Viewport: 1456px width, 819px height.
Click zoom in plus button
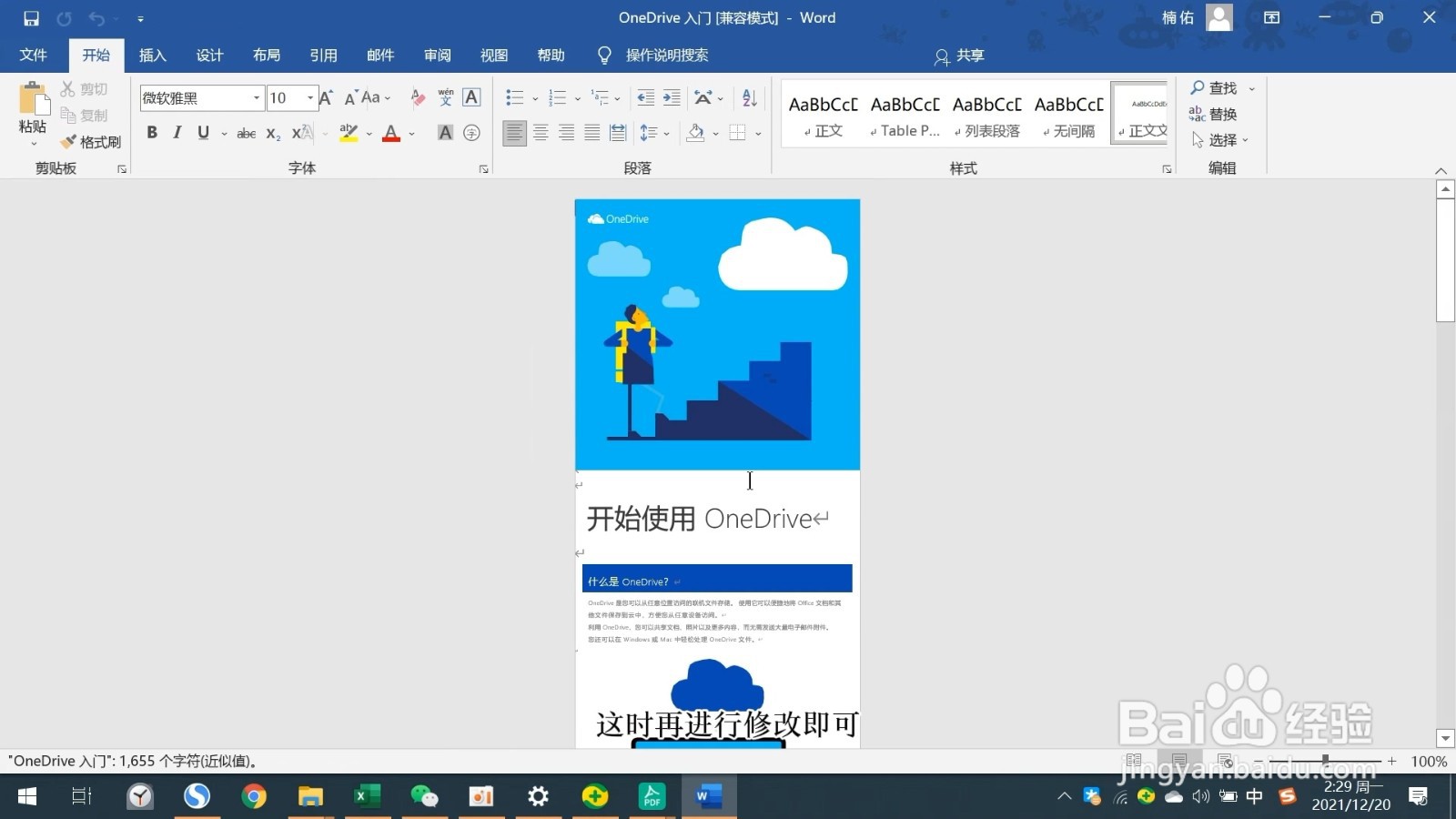(1391, 761)
